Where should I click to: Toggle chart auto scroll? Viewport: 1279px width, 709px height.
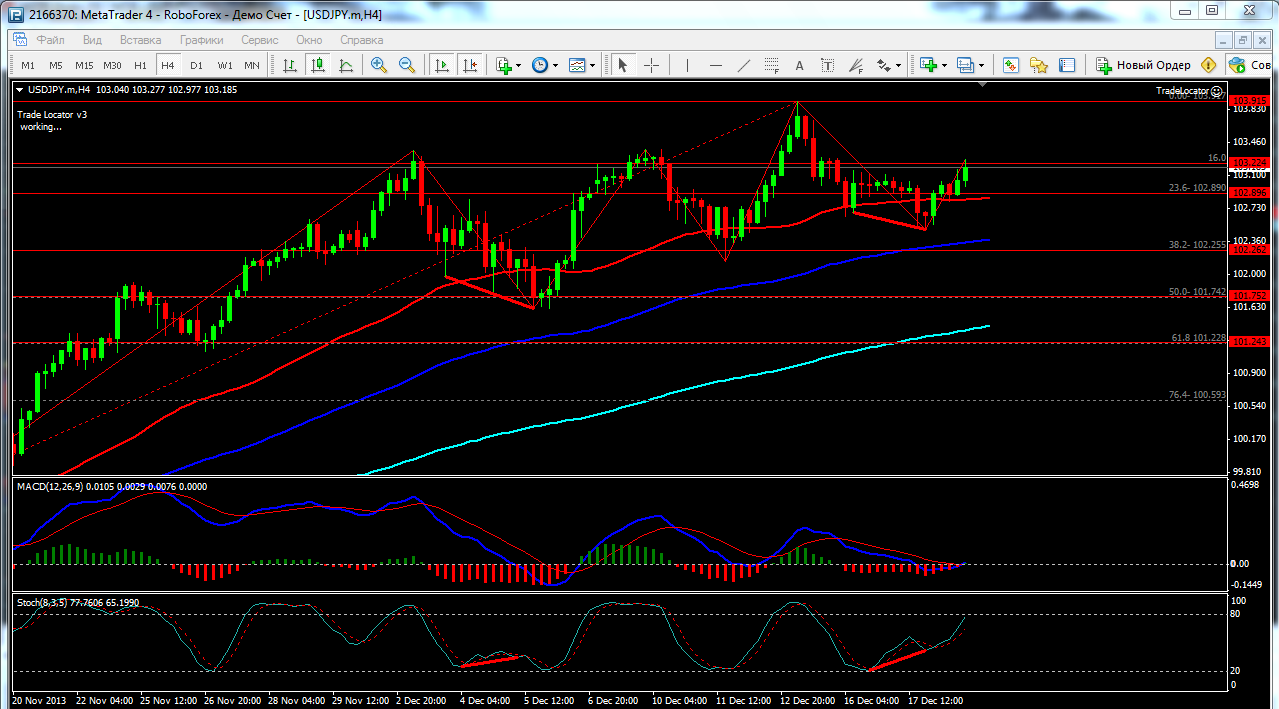[441, 65]
